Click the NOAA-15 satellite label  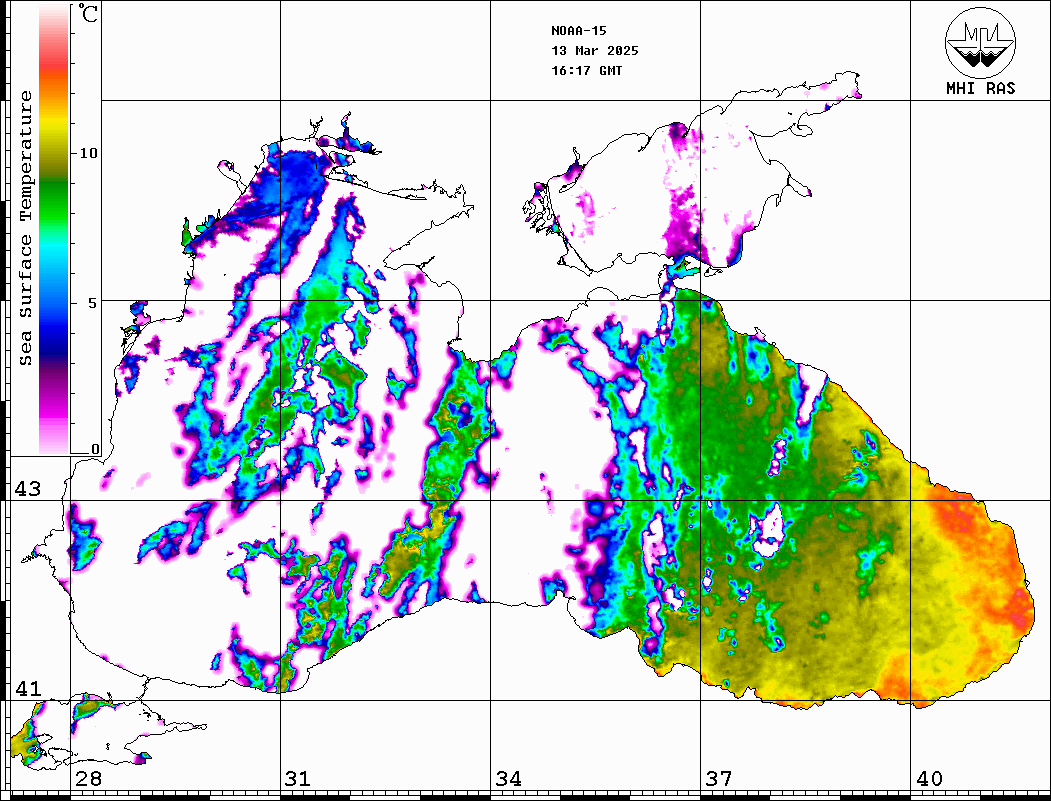(x=578, y=31)
